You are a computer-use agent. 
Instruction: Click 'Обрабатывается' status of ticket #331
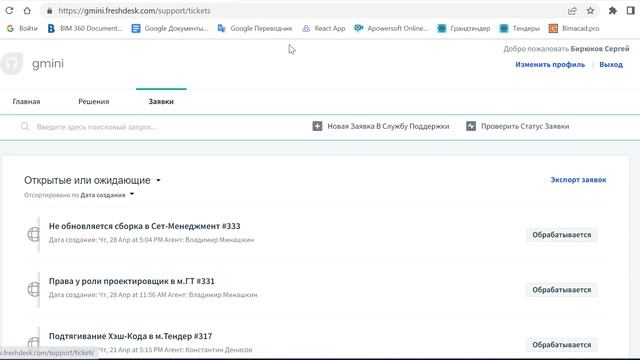click(562, 290)
